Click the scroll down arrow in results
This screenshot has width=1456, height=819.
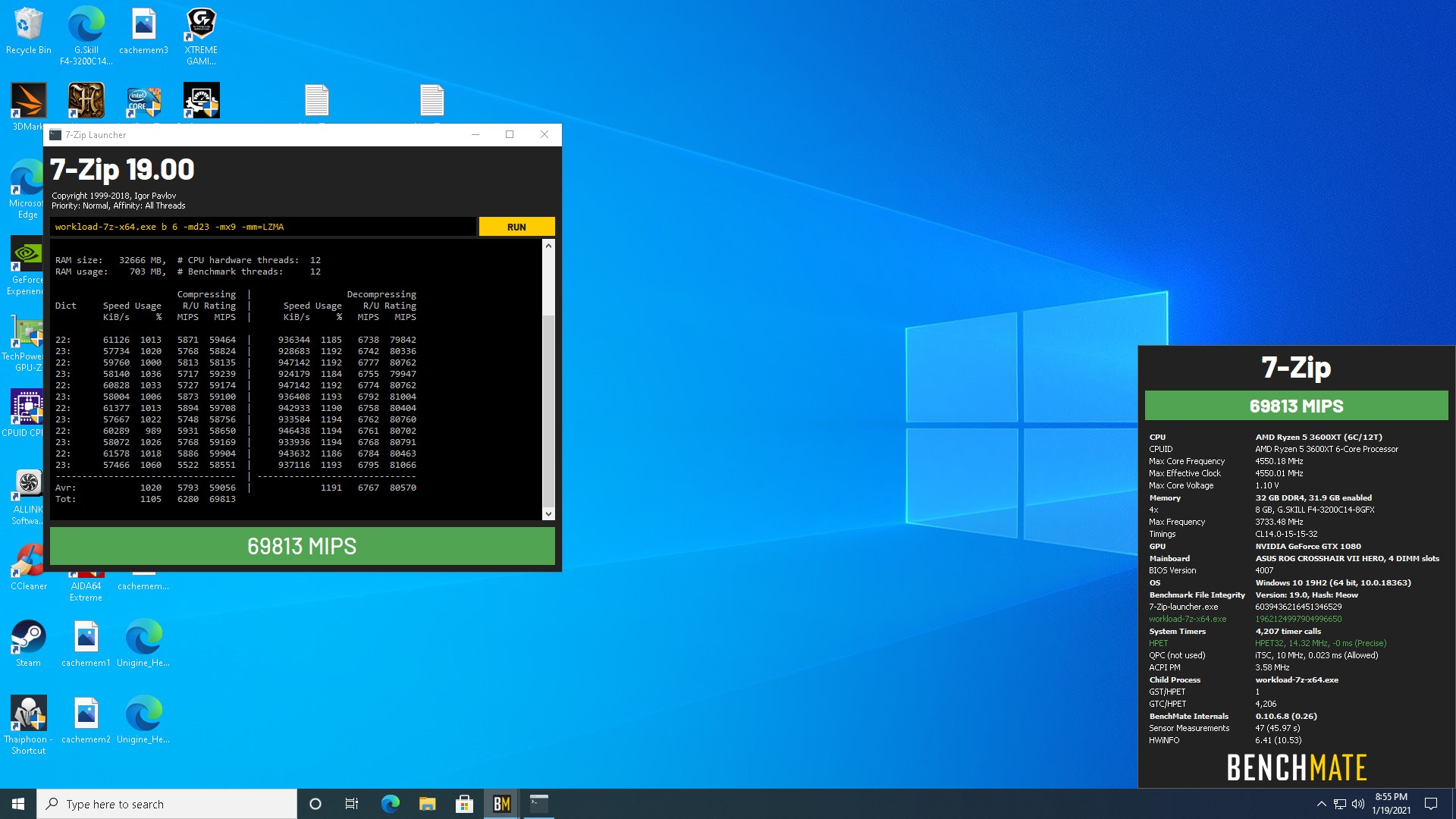pos(548,513)
